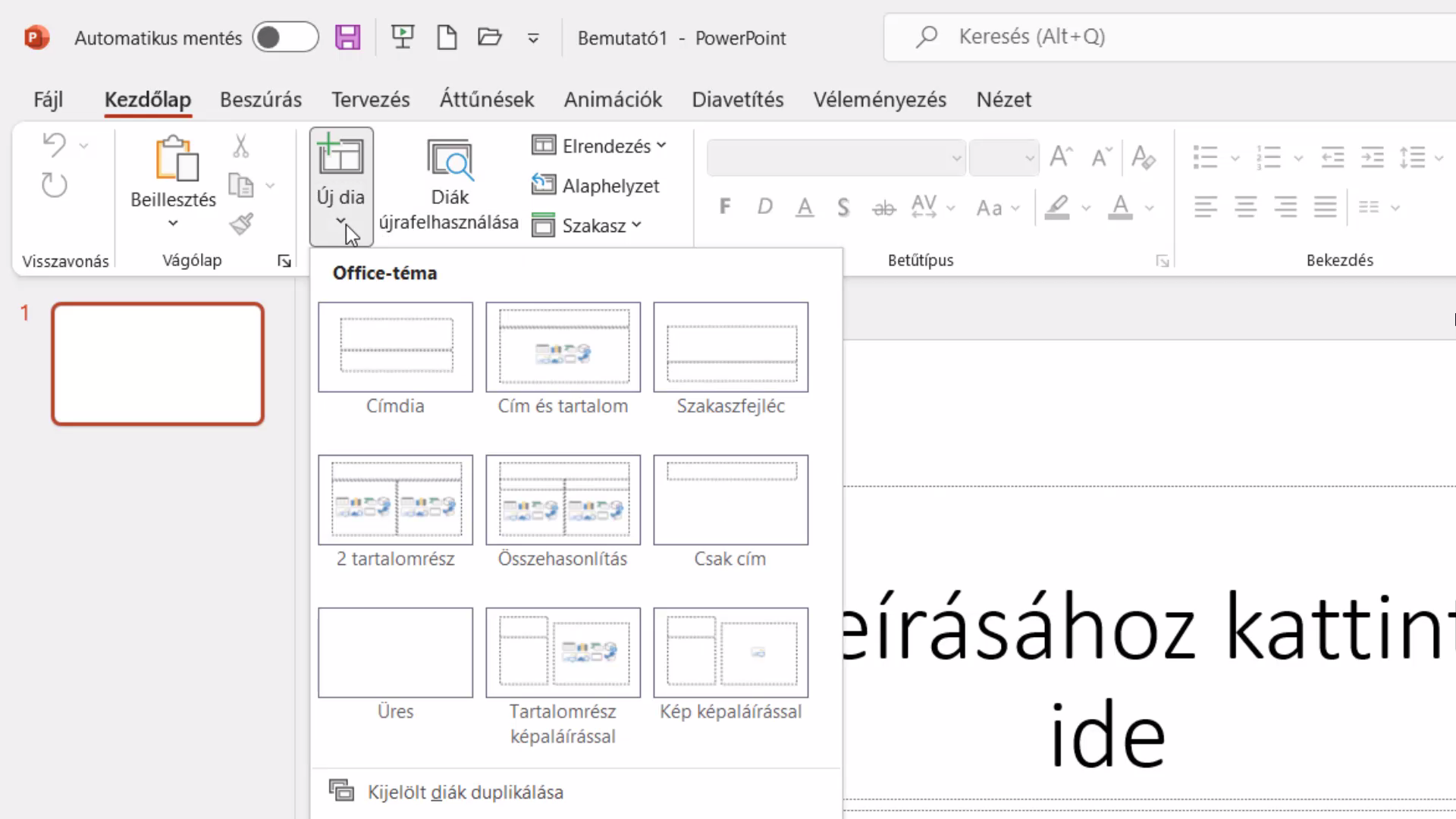The height and width of the screenshot is (819, 1456).
Task: Toggle bold formatting F button
Action: click(725, 207)
